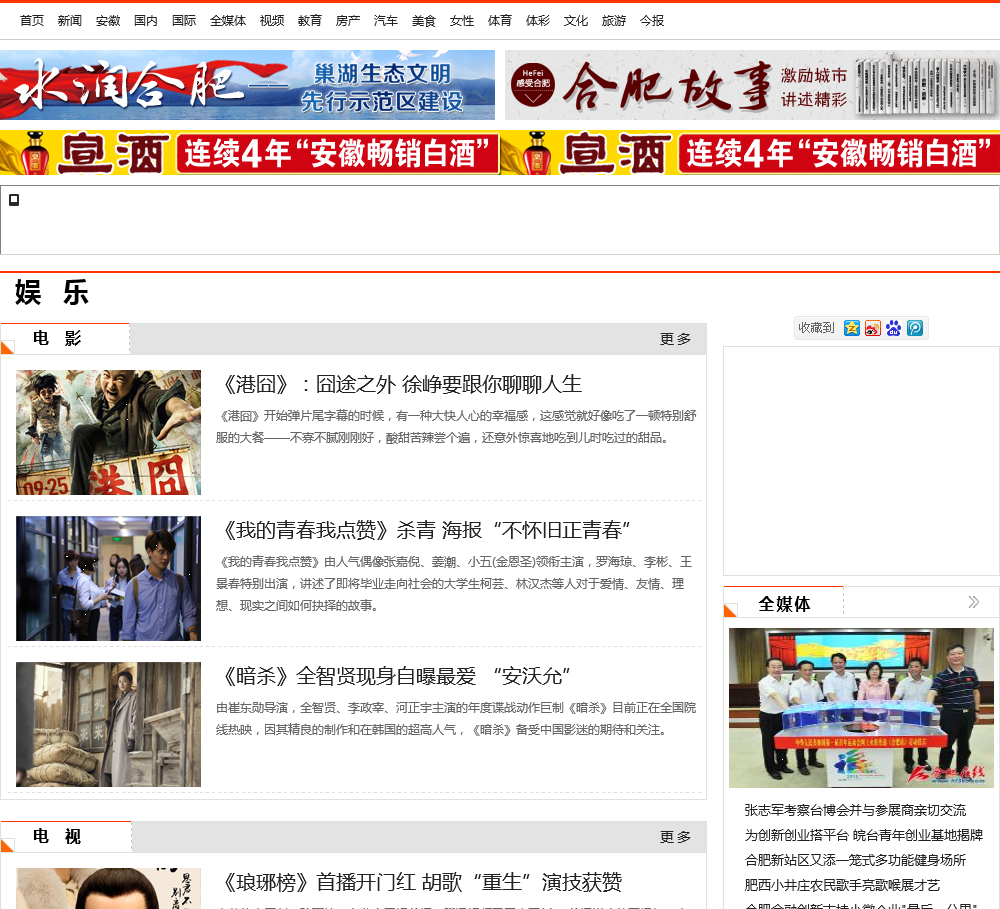
Task: Go to 视频 navigation item
Action: point(272,21)
